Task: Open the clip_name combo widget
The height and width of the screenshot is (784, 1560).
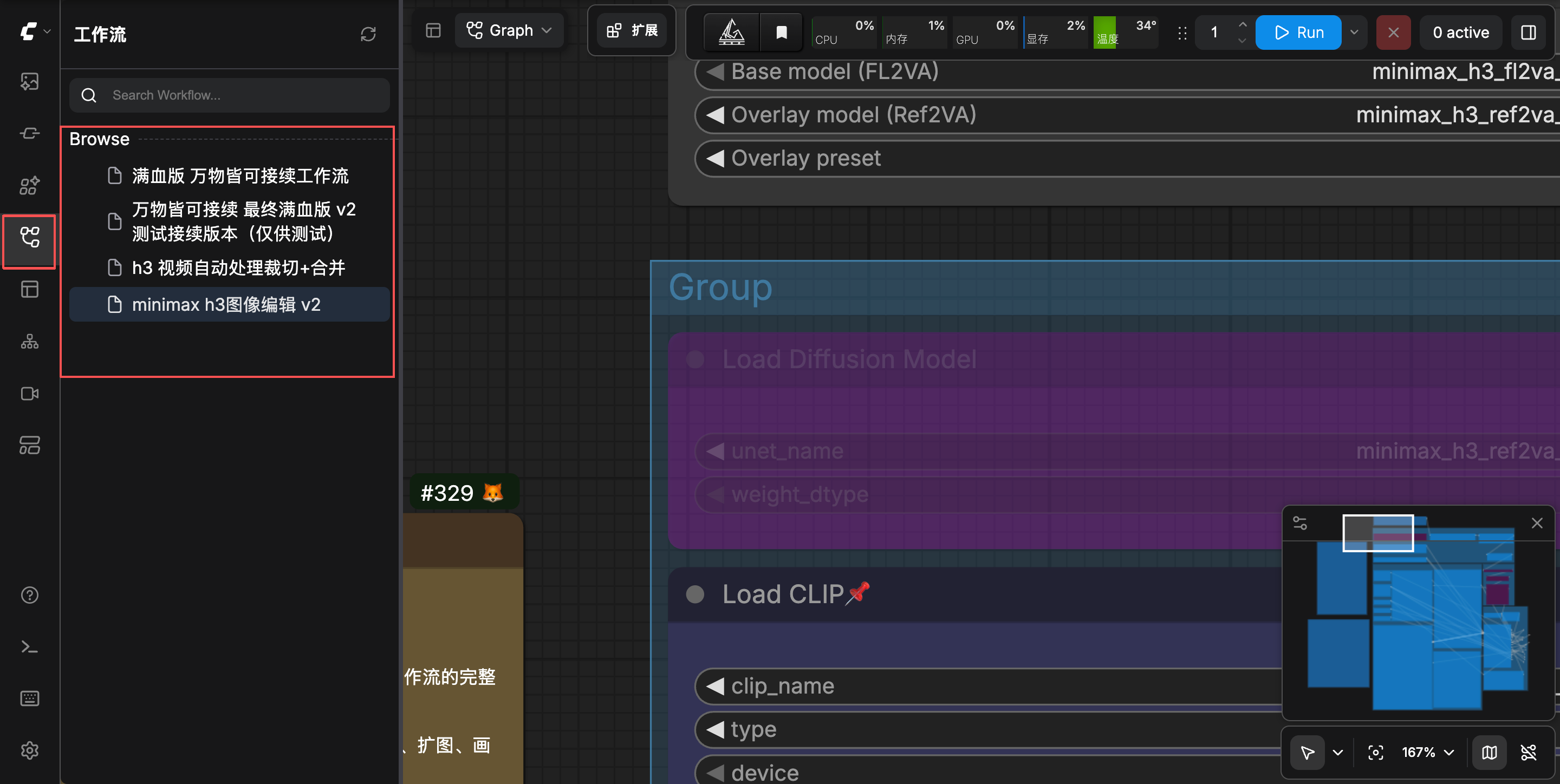Action: pos(989,686)
